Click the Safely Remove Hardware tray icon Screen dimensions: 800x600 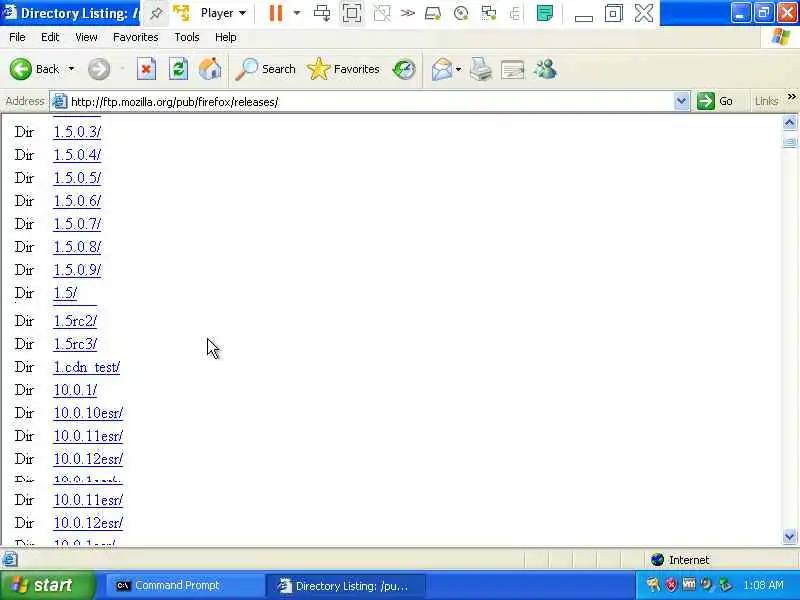point(725,585)
